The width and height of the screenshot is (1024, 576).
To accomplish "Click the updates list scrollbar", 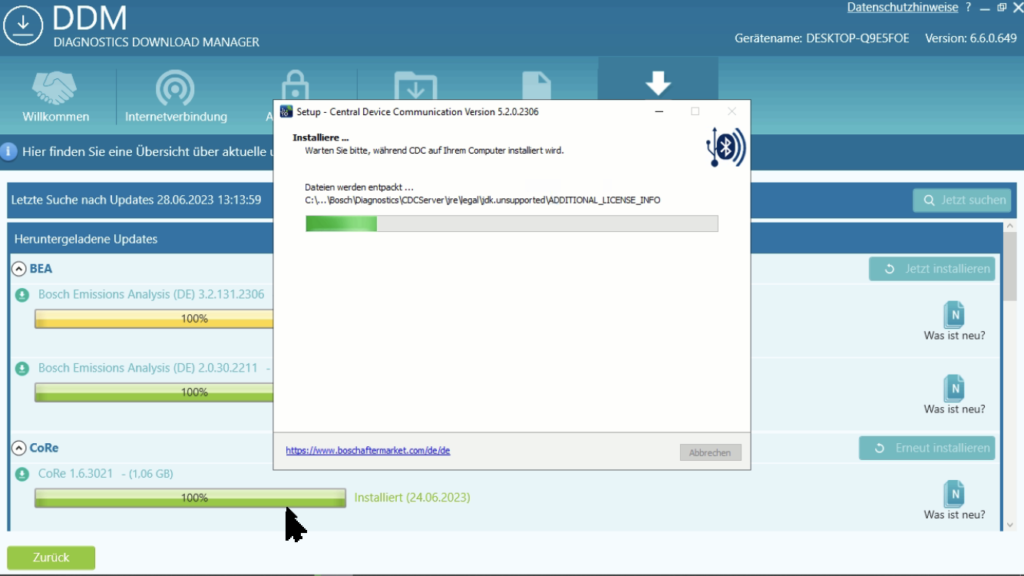I will click(x=1010, y=268).
